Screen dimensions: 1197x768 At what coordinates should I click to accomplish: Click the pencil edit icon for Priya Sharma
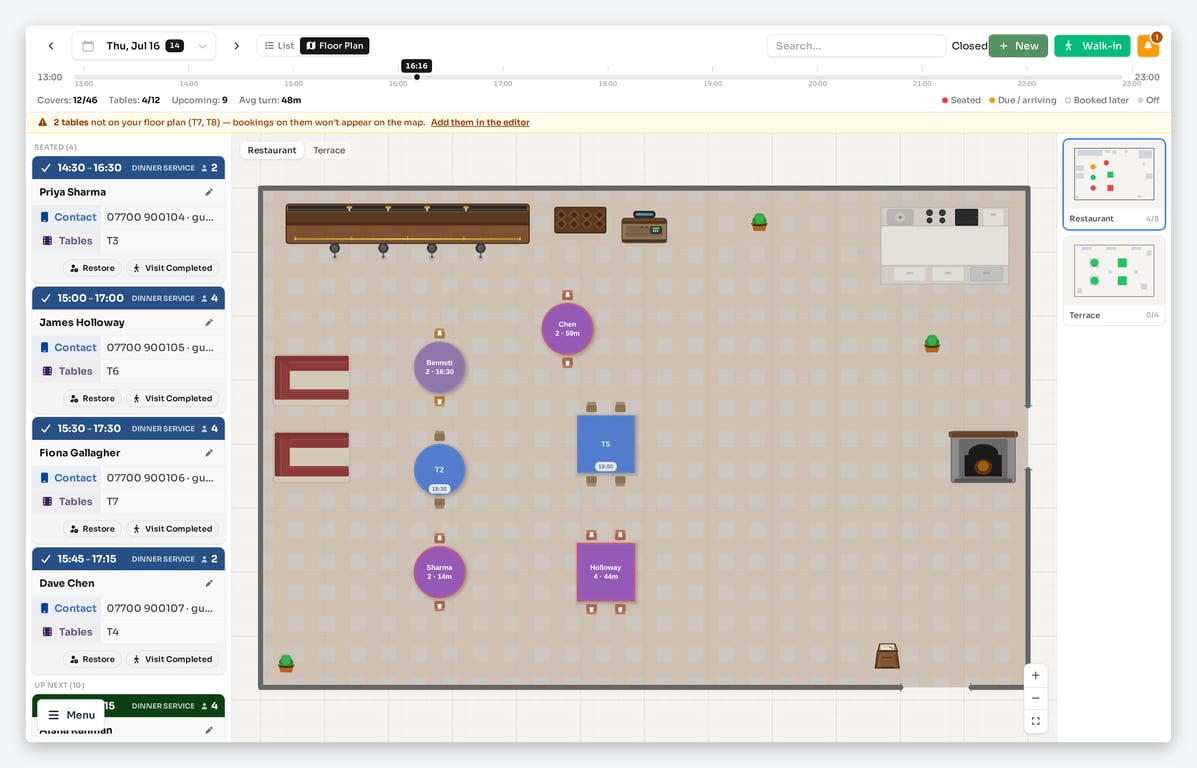(209, 192)
